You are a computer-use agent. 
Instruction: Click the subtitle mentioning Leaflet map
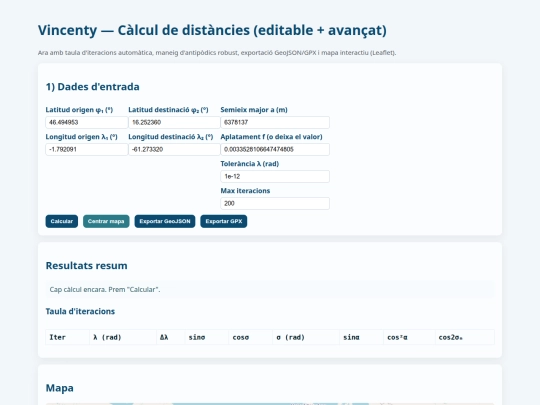pyautogui.click(x=217, y=53)
